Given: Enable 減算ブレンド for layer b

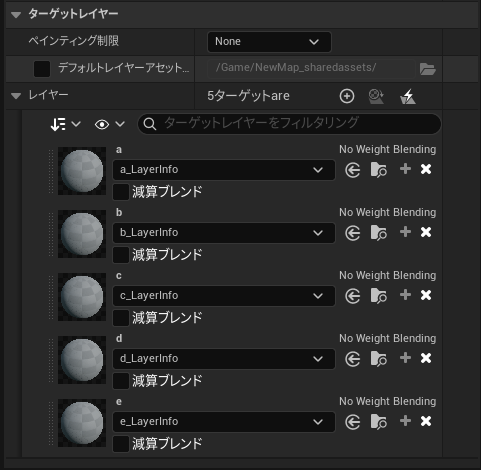Looking at the screenshot, I should (121, 255).
